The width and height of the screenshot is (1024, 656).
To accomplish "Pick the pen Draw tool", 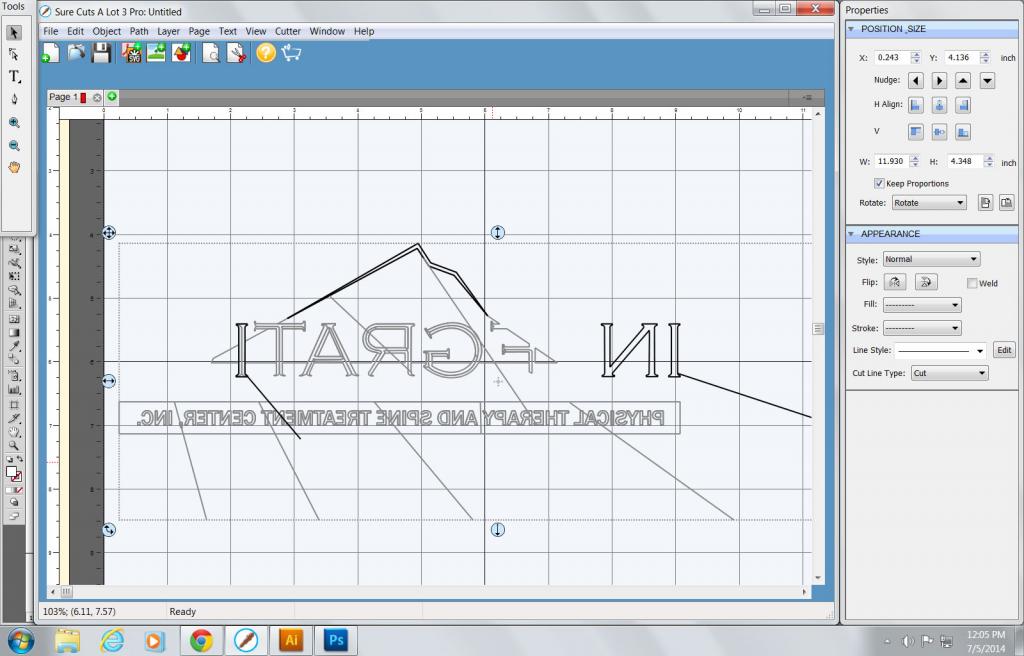I will click(x=14, y=99).
